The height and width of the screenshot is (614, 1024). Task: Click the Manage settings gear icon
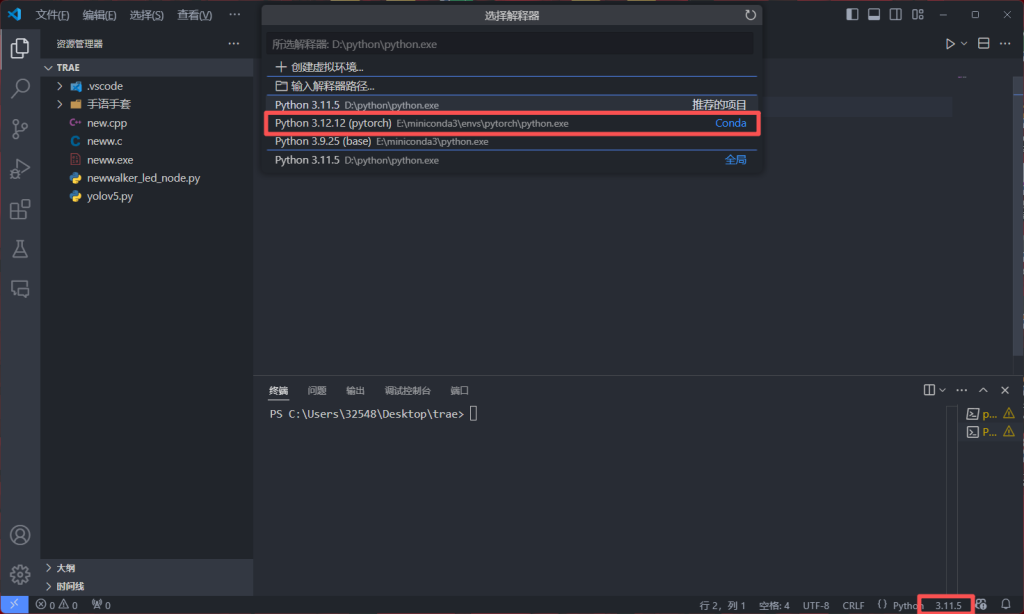20,574
